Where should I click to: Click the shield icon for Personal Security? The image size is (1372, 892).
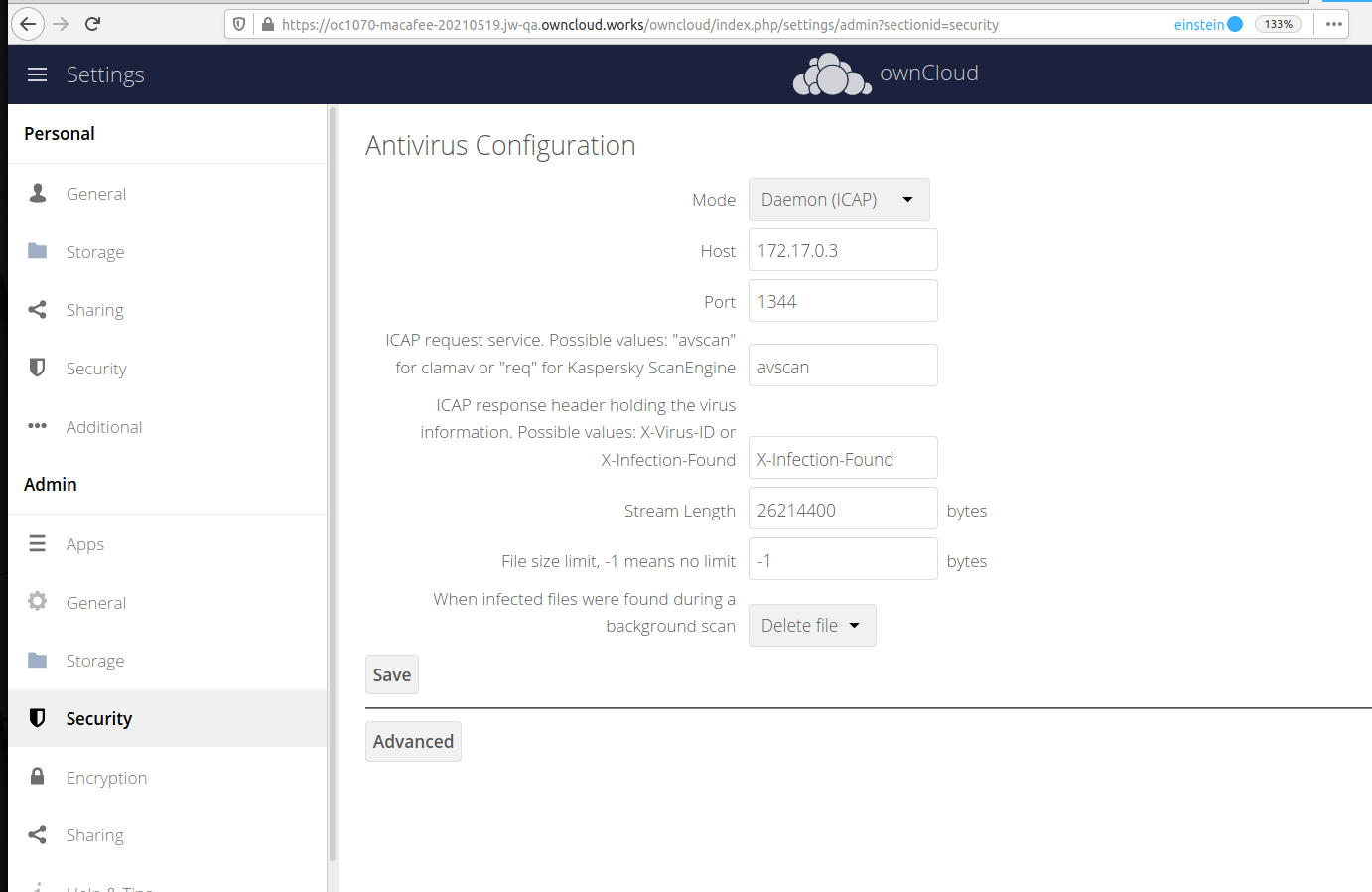(37, 368)
